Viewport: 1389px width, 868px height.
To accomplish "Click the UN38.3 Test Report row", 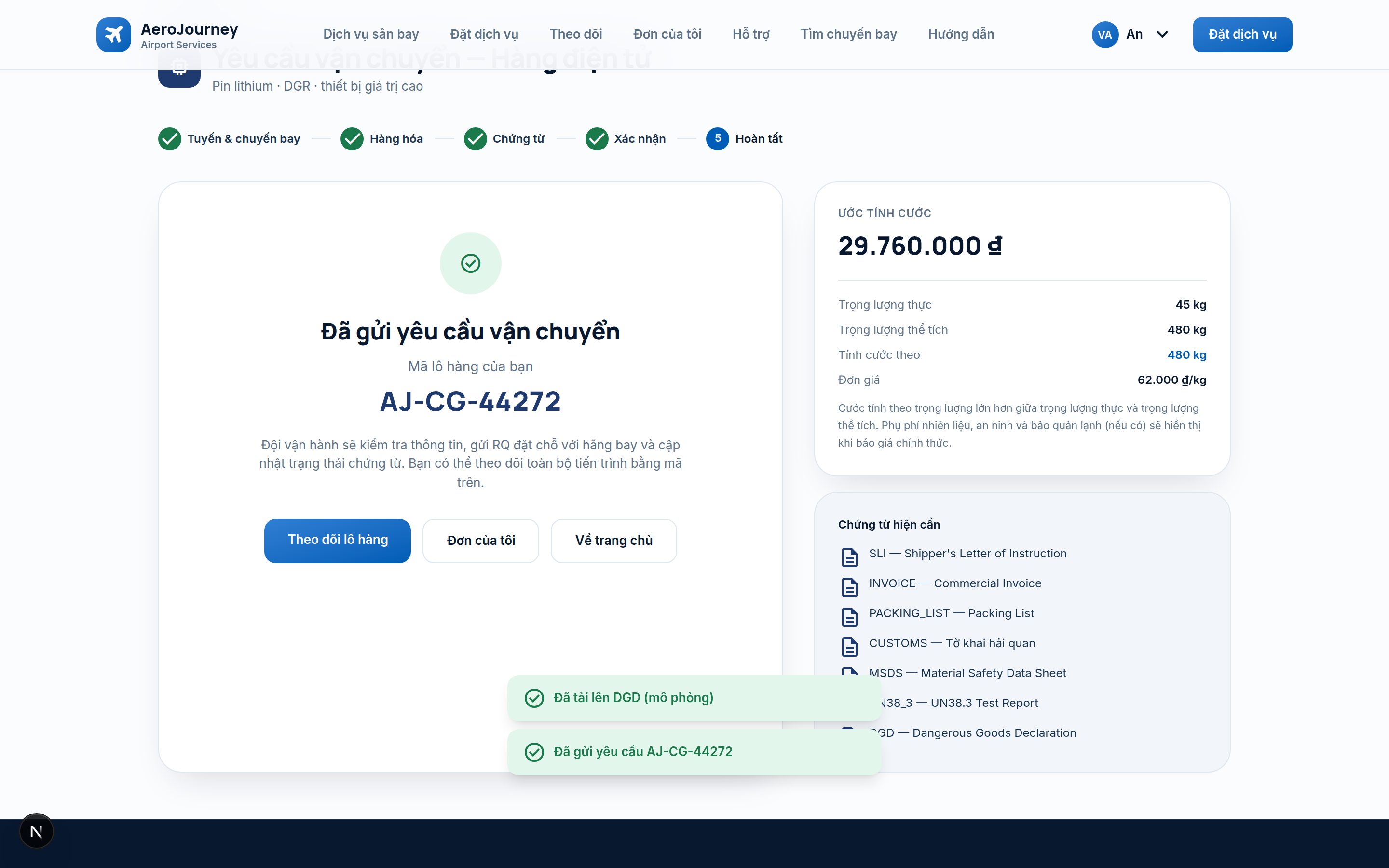I will pyautogui.click(x=959, y=703).
